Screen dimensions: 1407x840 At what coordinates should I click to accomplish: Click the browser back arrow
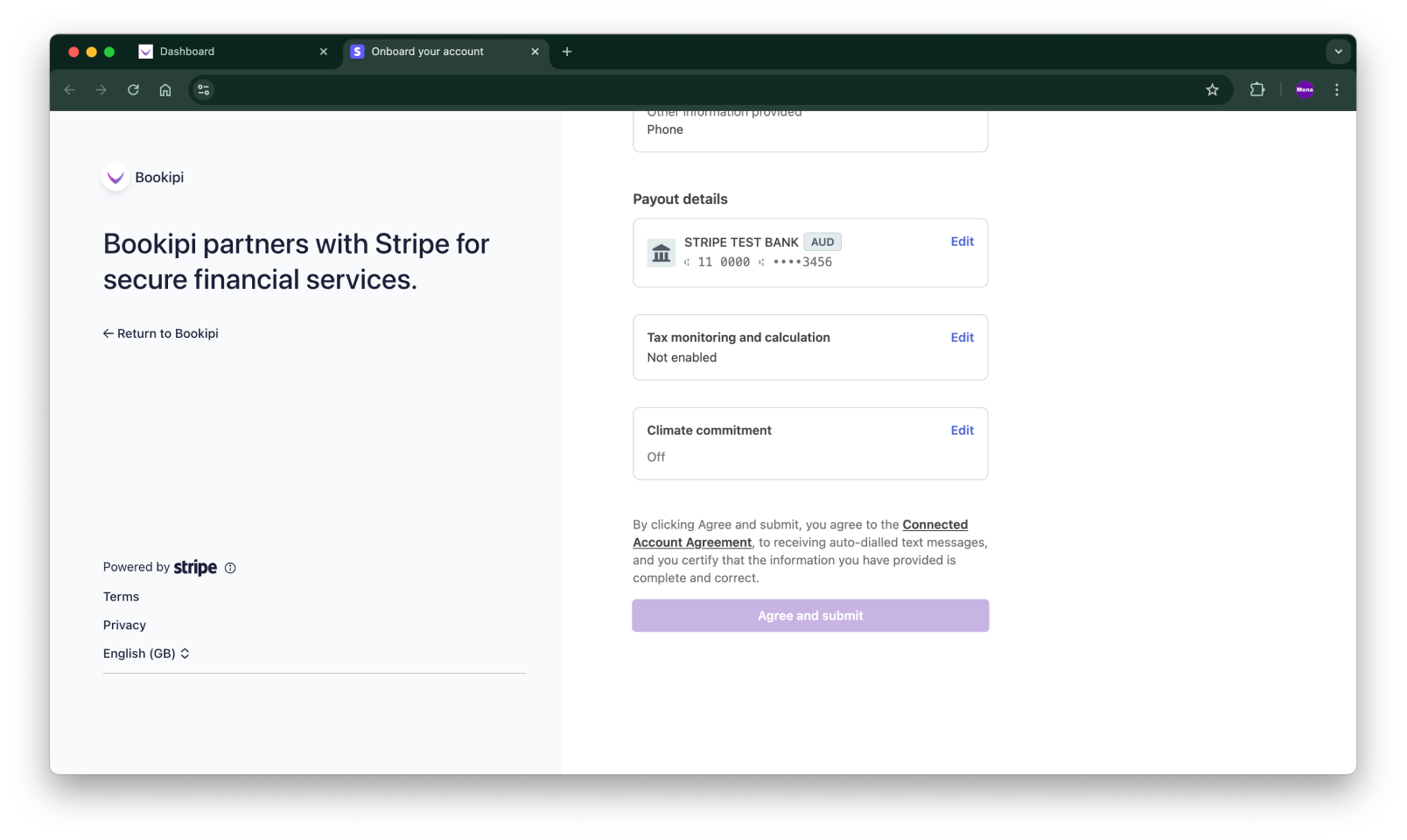coord(69,89)
